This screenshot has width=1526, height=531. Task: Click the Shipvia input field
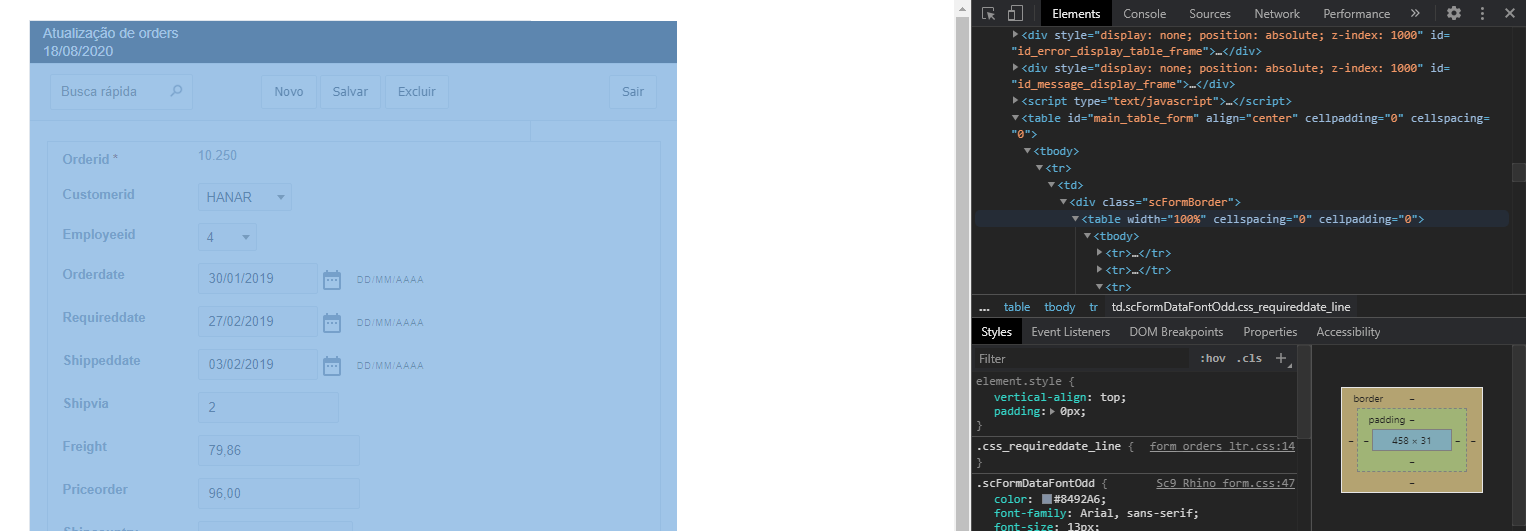268,408
